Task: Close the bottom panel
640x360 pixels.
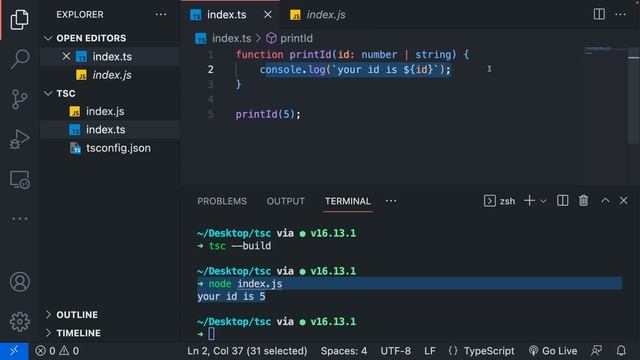Action: pyautogui.click(x=624, y=201)
